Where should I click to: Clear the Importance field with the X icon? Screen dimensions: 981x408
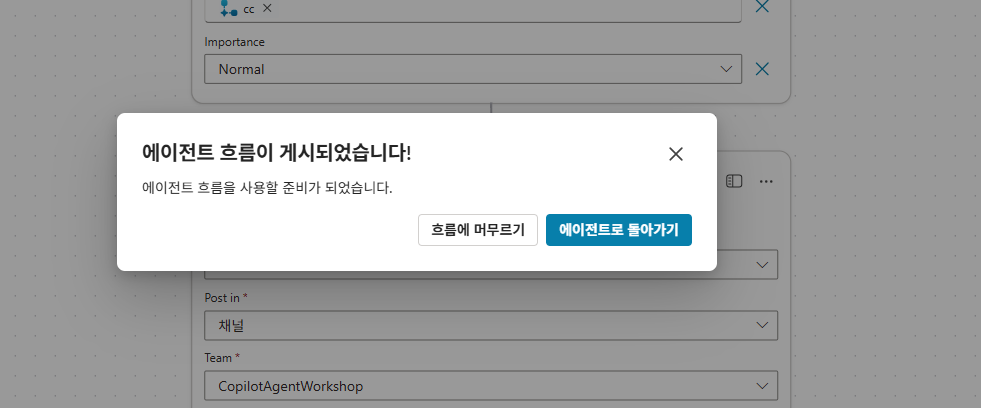click(x=762, y=69)
